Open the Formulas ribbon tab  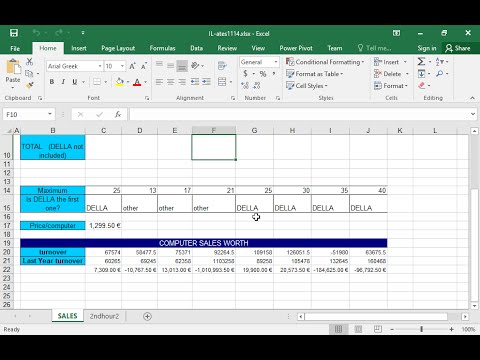coord(162,48)
